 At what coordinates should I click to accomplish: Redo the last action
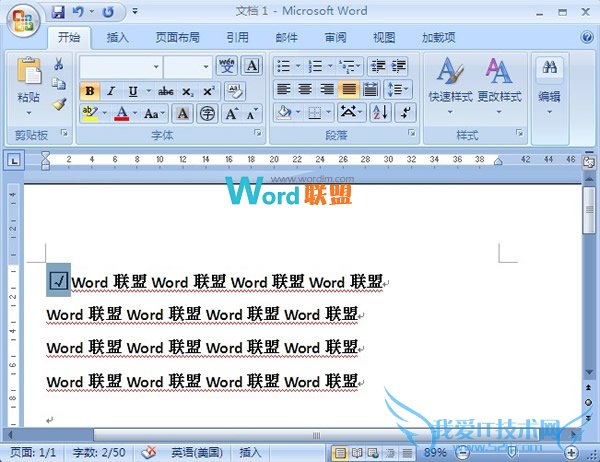click(108, 12)
